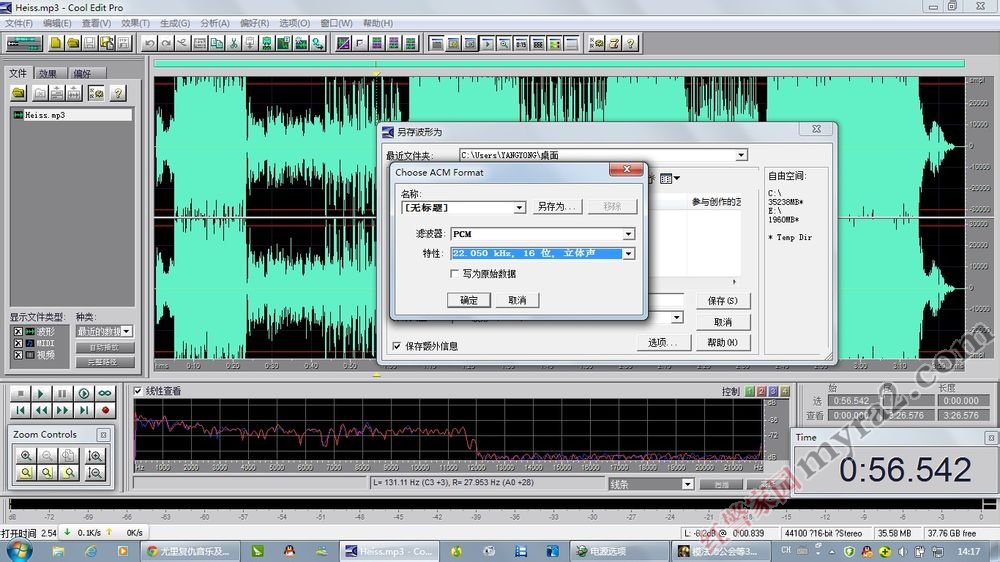The height and width of the screenshot is (562, 1000).
Task: Toggle 波形 file type checkbox
Action: pos(18,332)
